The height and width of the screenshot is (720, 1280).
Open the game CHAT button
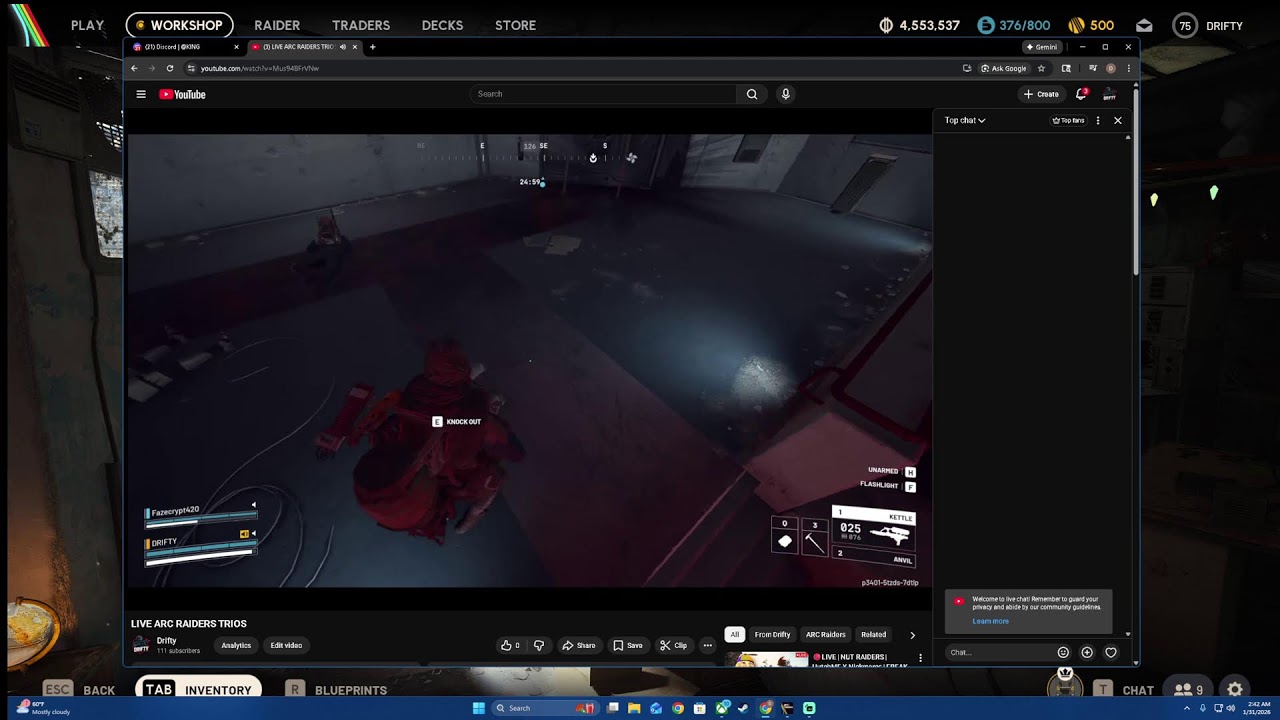[1124, 690]
